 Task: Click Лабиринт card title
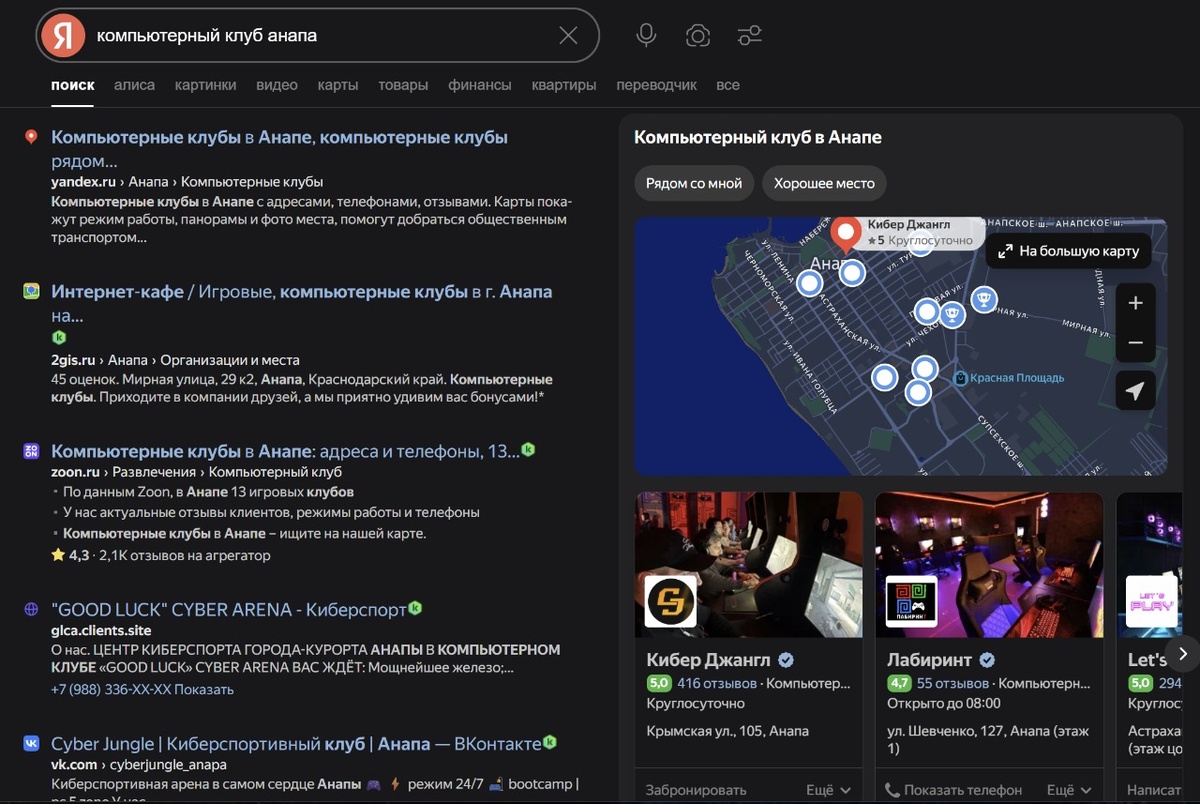(929, 660)
